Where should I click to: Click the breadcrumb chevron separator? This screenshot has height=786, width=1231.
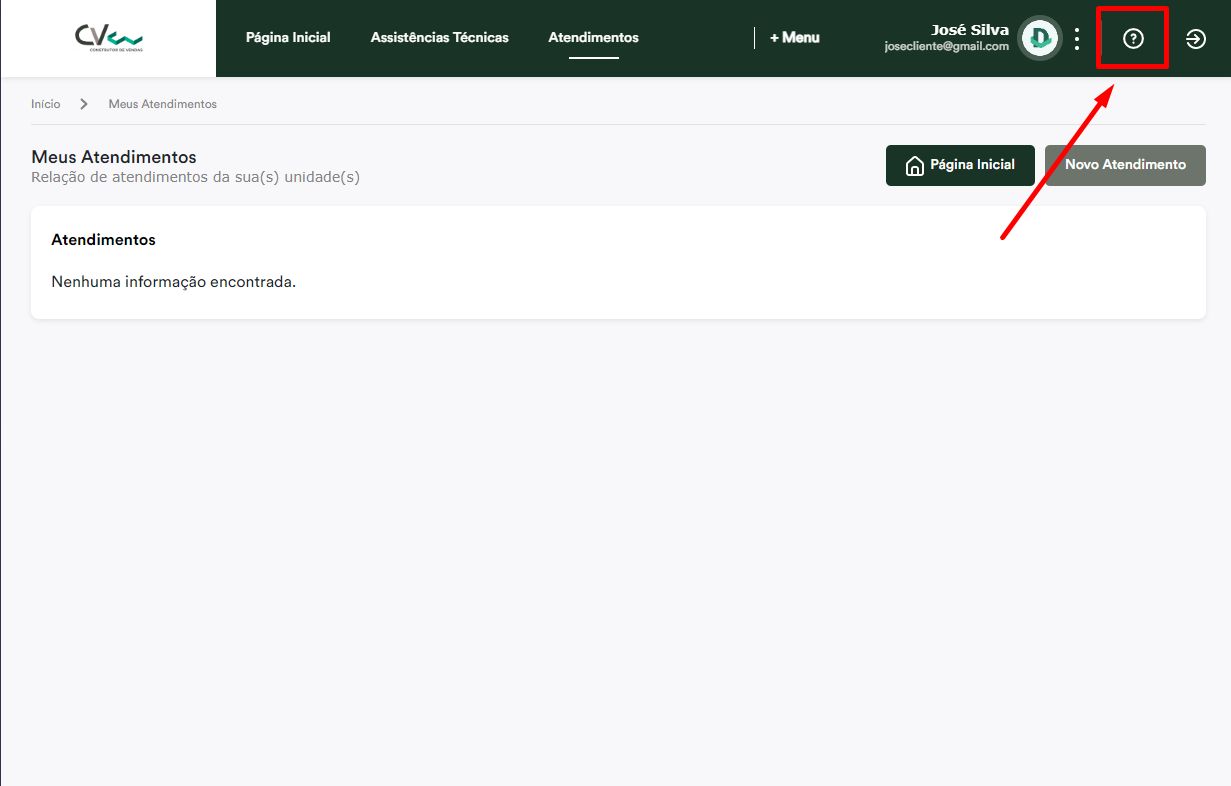(84, 104)
